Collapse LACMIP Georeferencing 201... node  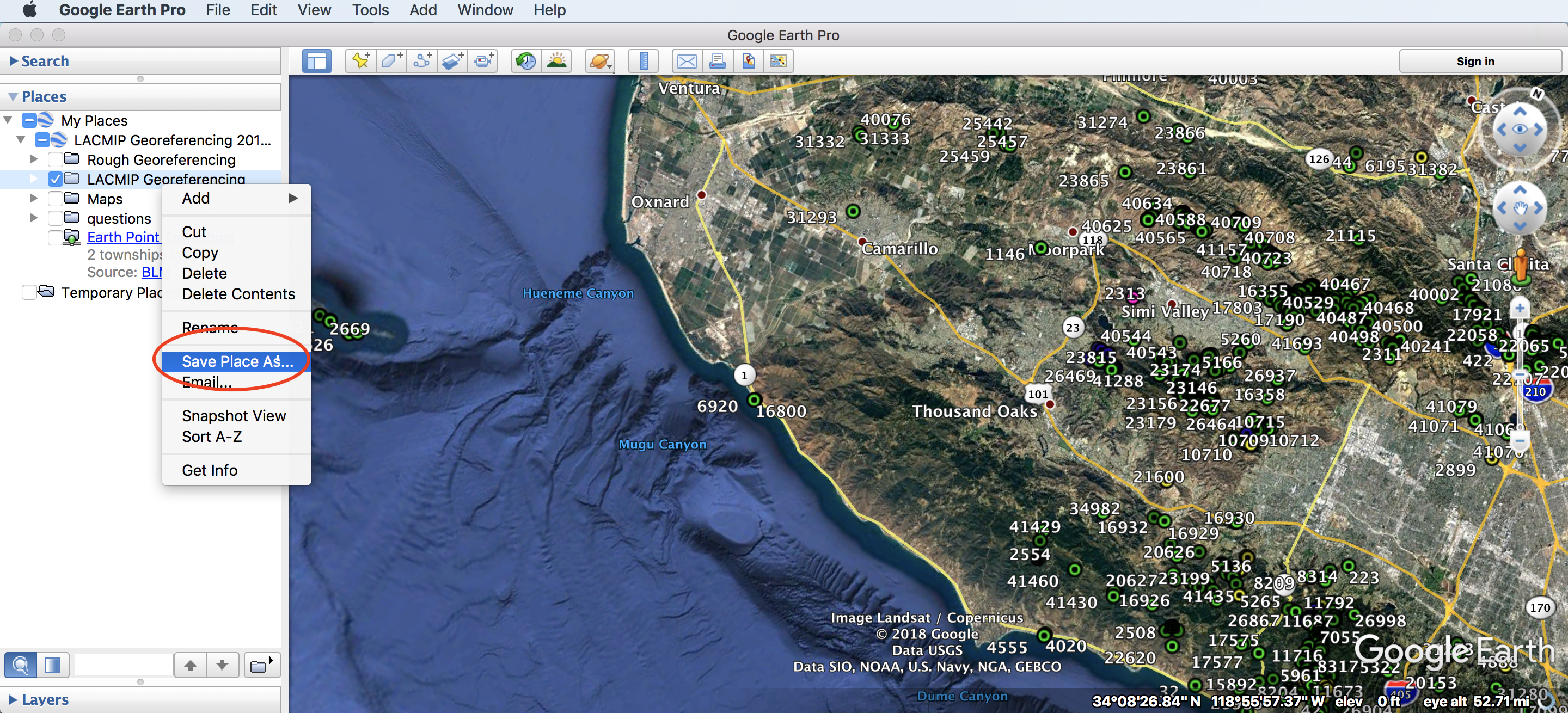click(21, 139)
